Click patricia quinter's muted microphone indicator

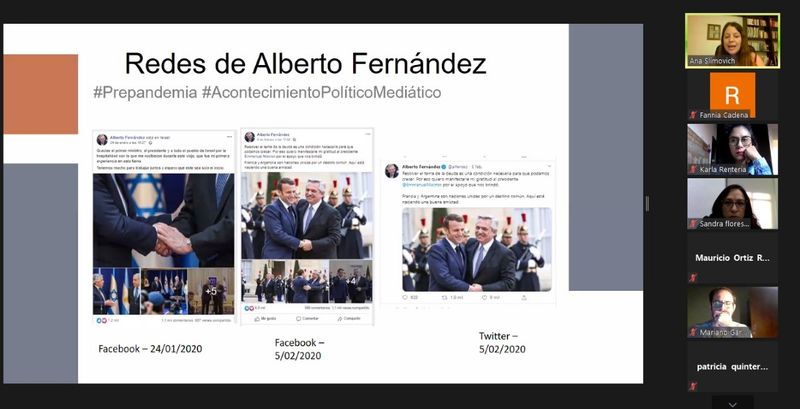(692, 386)
